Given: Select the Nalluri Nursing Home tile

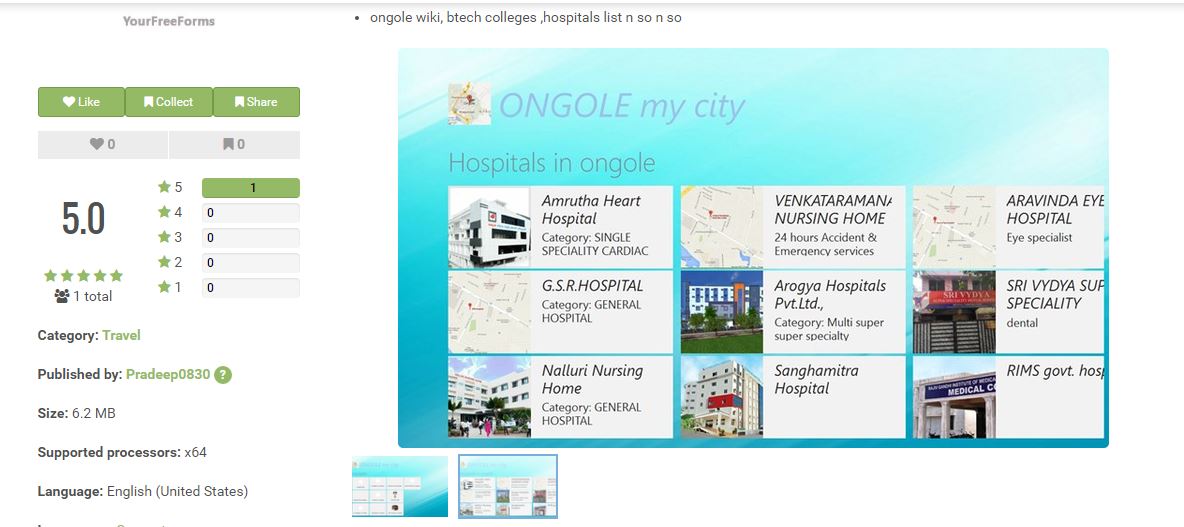Looking at the screenshot, I should click(x=560, y=397).
